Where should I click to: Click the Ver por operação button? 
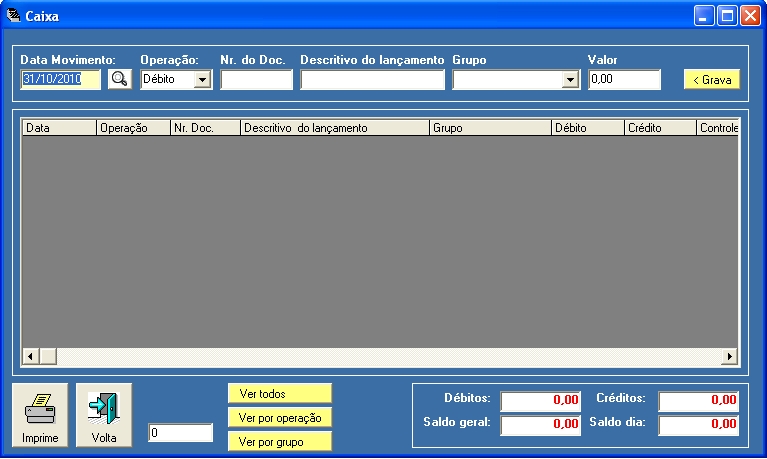click(279, 417)
